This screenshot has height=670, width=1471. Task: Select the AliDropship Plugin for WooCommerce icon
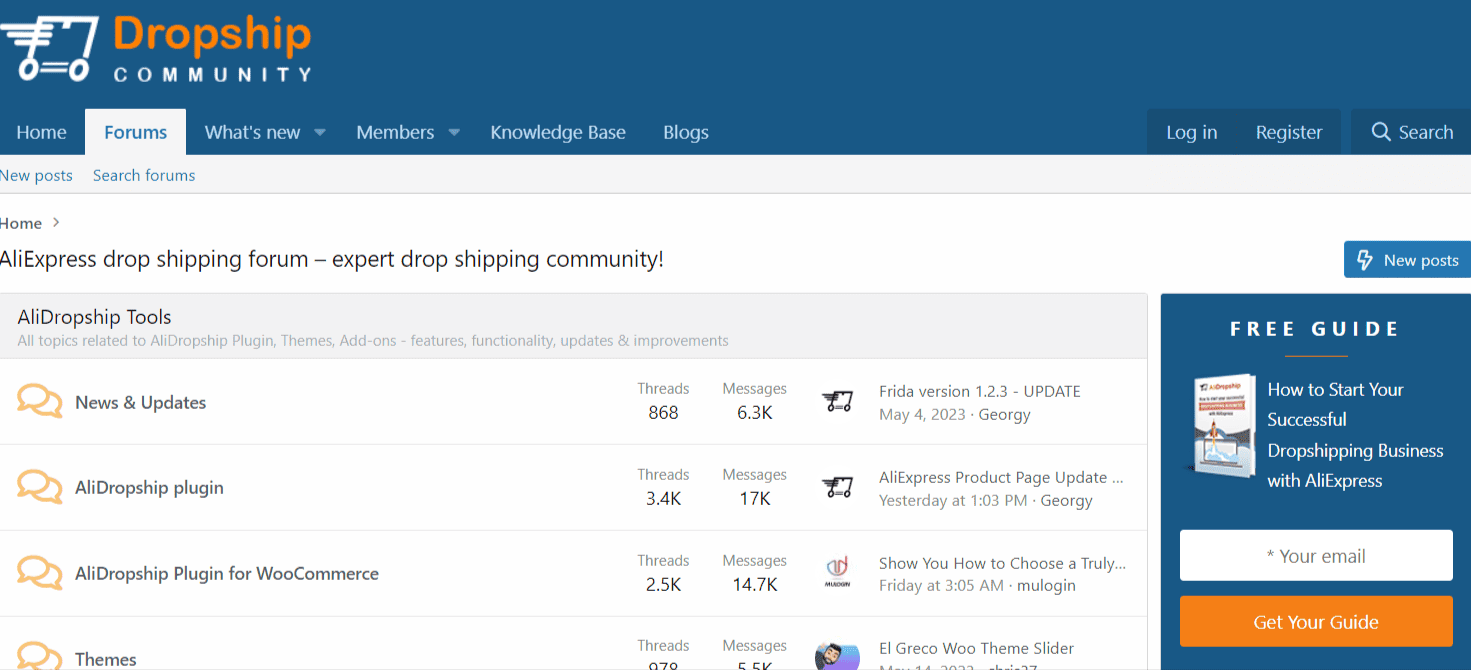[40, 573]
